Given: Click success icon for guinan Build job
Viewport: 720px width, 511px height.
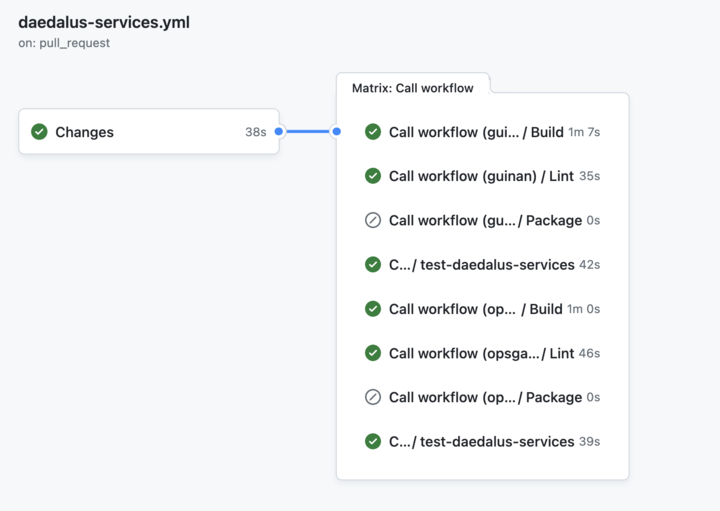Looking at the screenshot, I should (x=373, y=132).
